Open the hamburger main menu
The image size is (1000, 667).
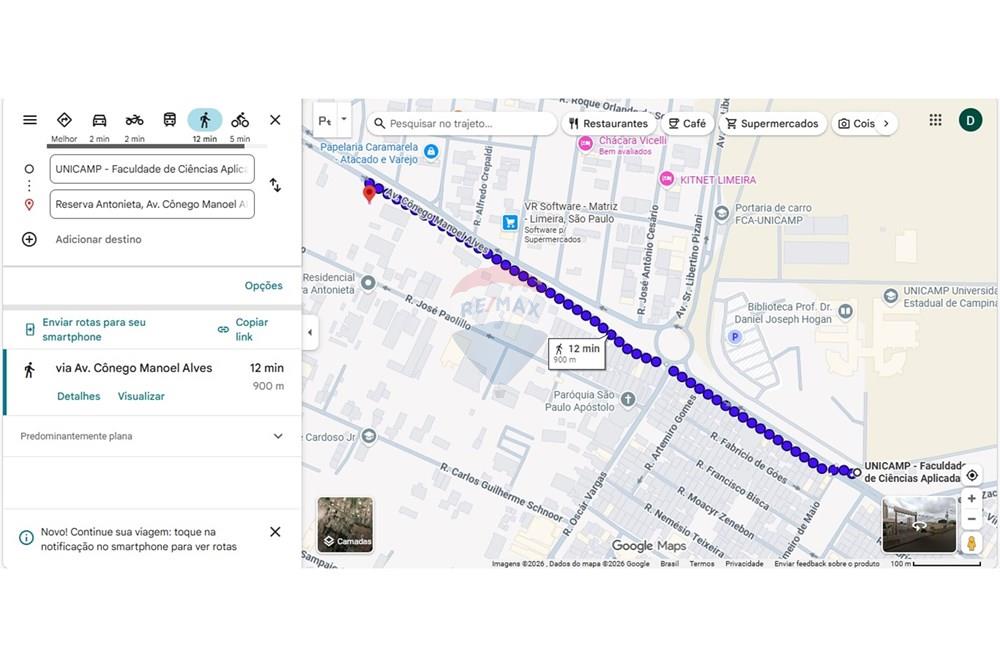pos(30,120)
